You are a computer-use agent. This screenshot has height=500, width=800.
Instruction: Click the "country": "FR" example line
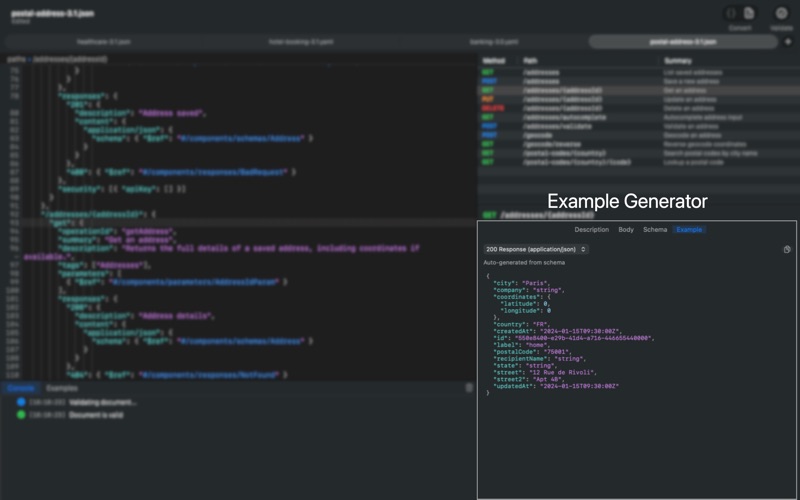coord(521,324)
